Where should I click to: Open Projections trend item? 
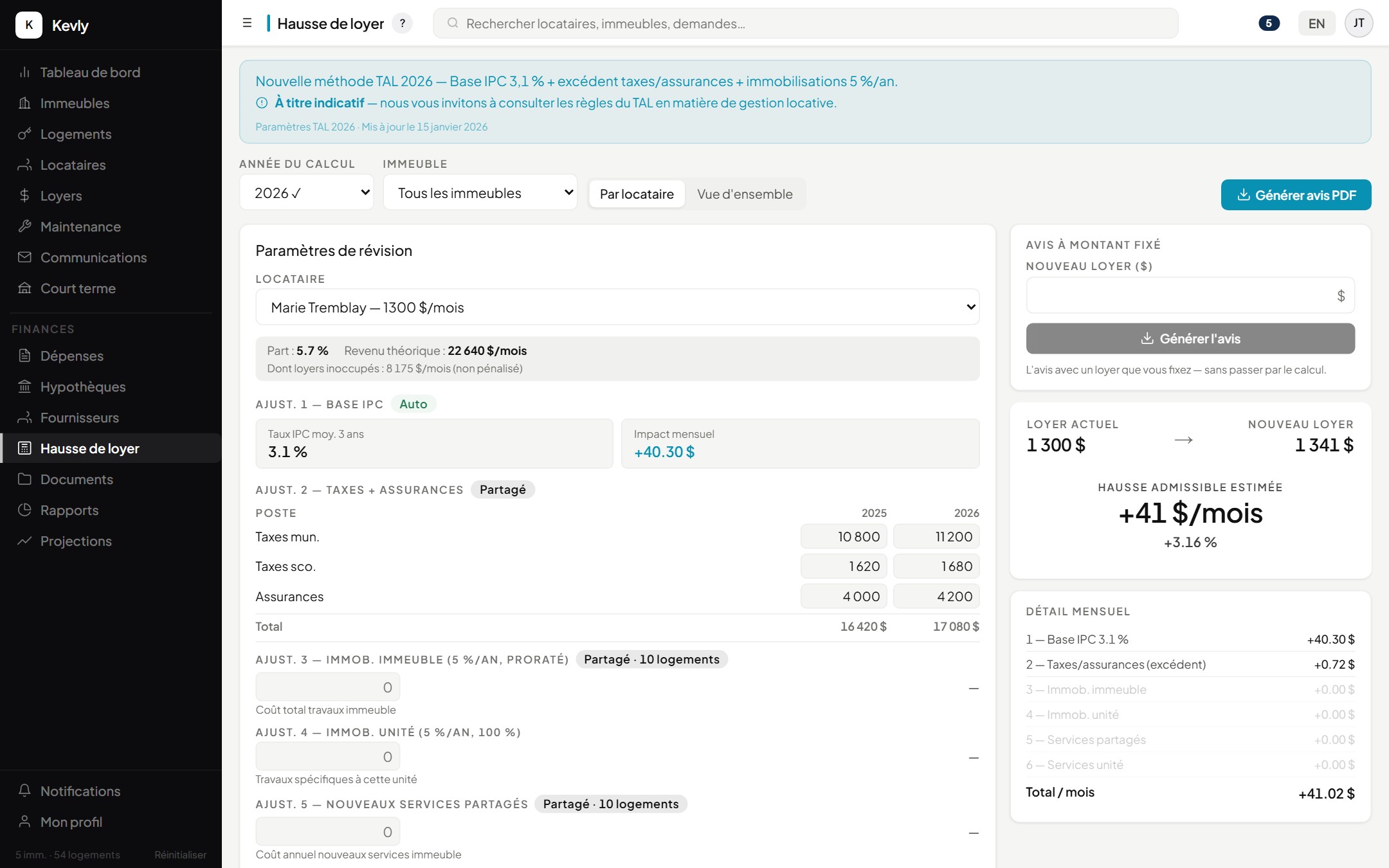pos(111,541)
